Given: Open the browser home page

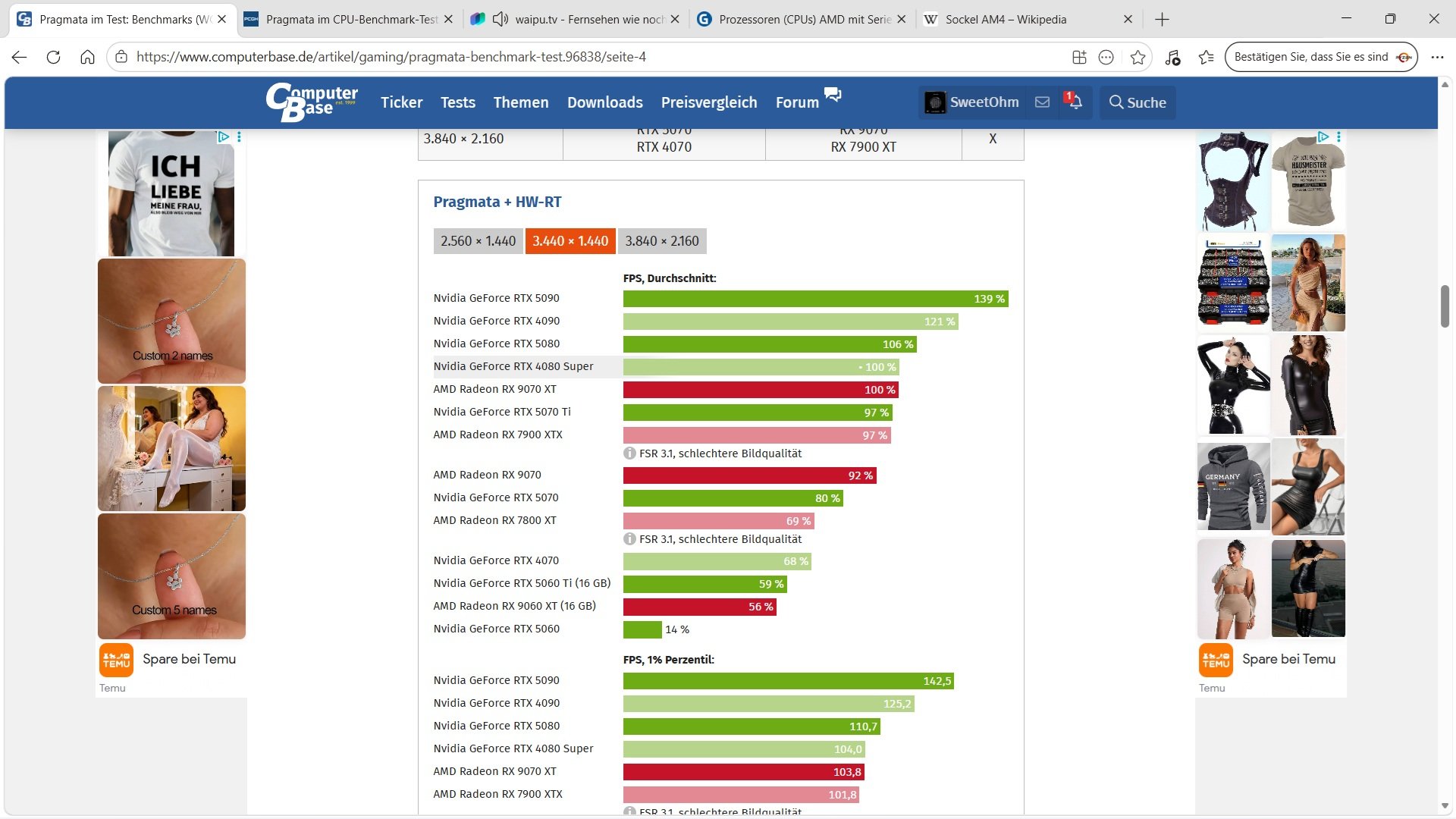Looking at the screenshot, I should coord(87,57).
